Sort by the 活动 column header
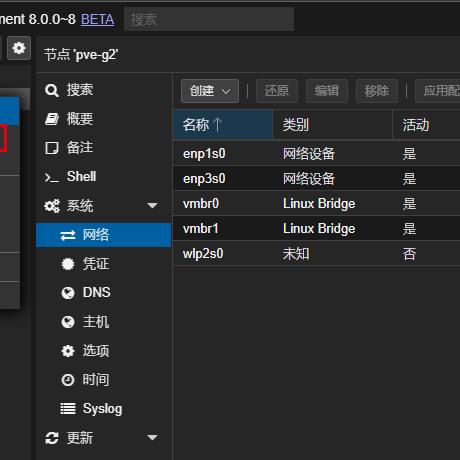The width and height of the screenshot is (460, 460). point(427,124)
